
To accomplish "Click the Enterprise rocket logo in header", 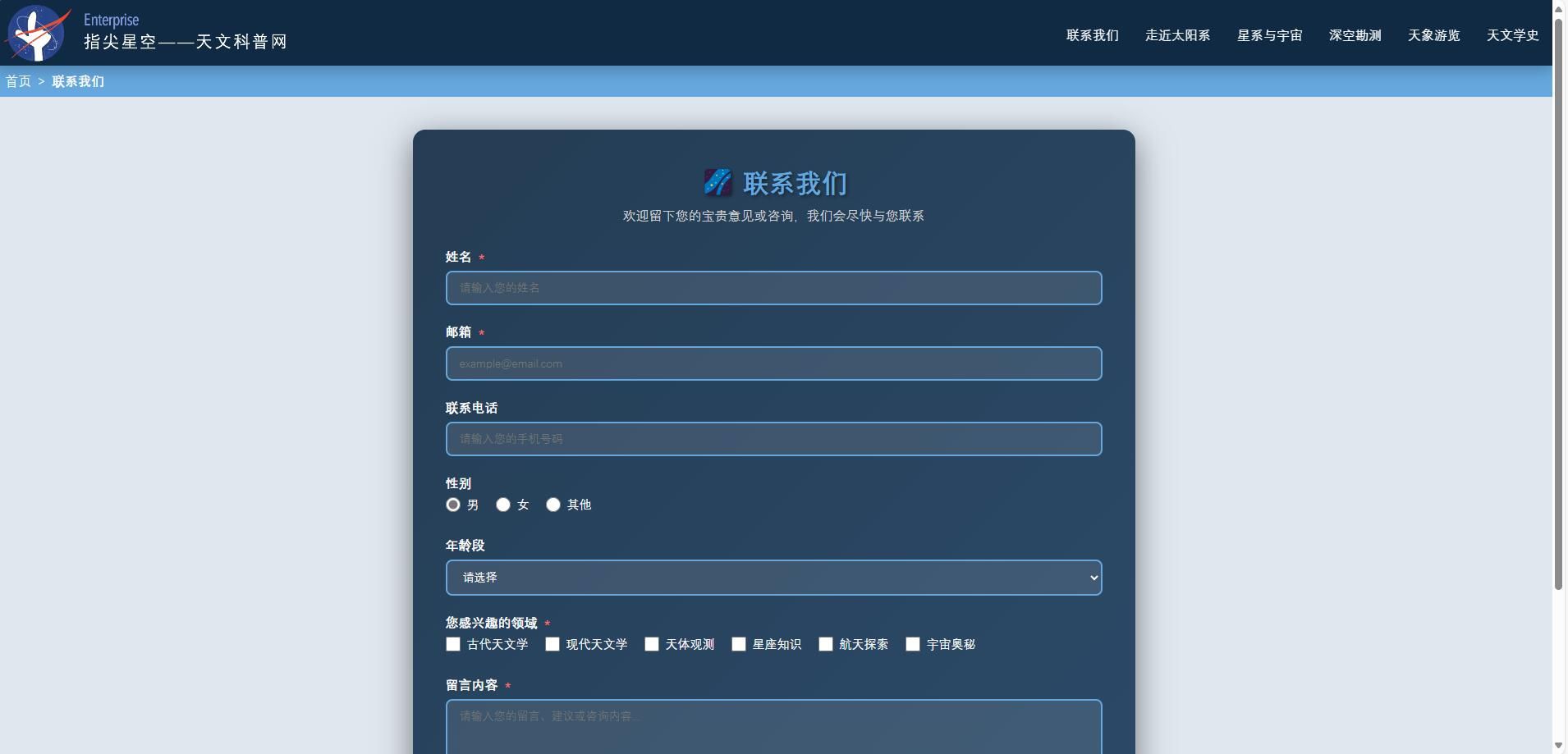I will click(x=36, y=34).
